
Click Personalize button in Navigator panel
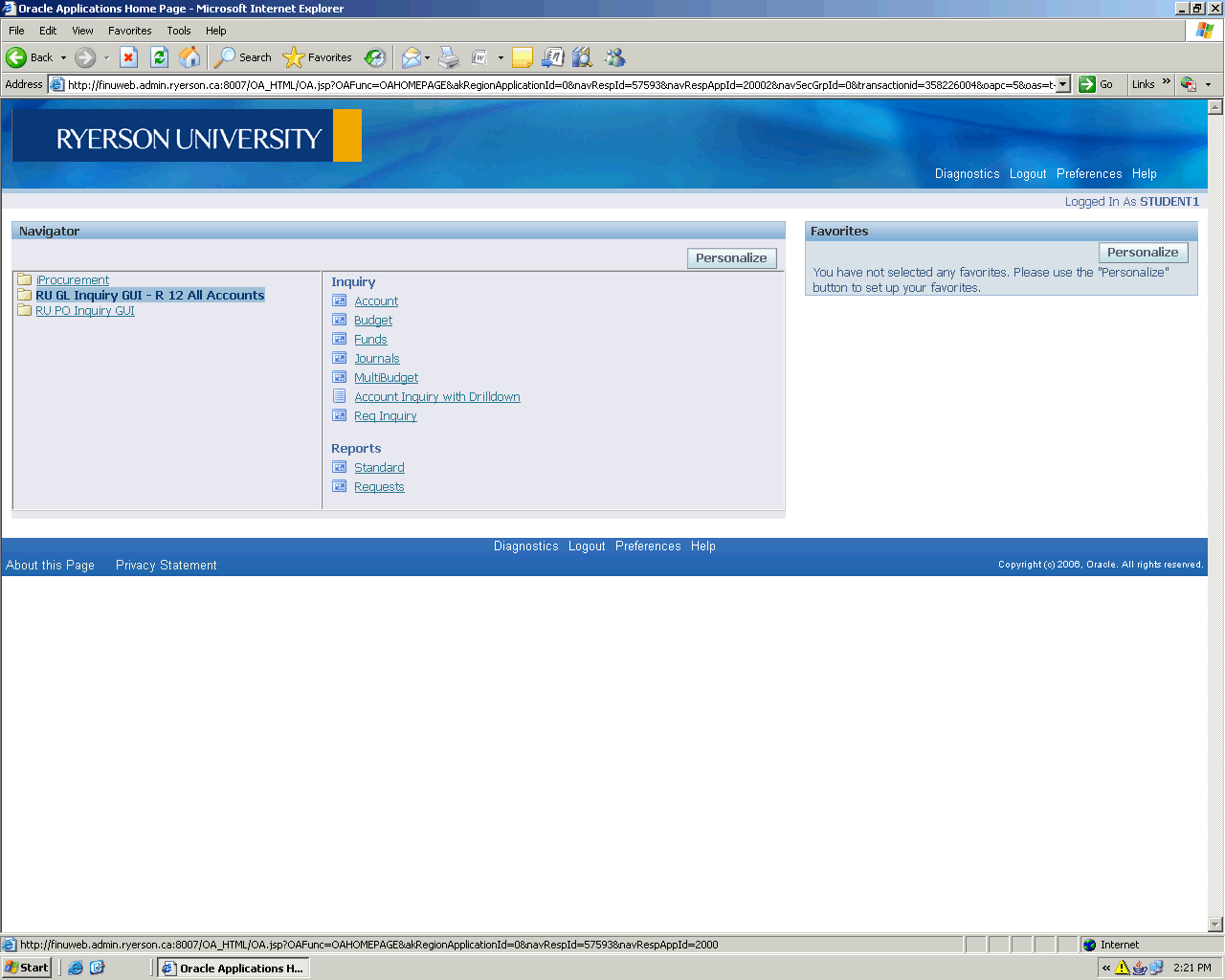(x=731, y=258)
